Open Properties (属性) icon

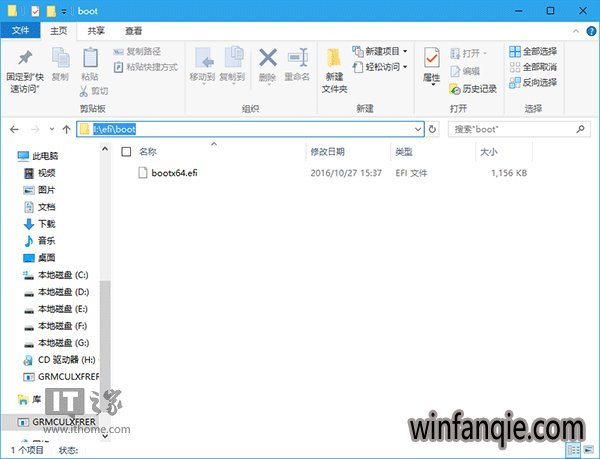pos(432,59)
